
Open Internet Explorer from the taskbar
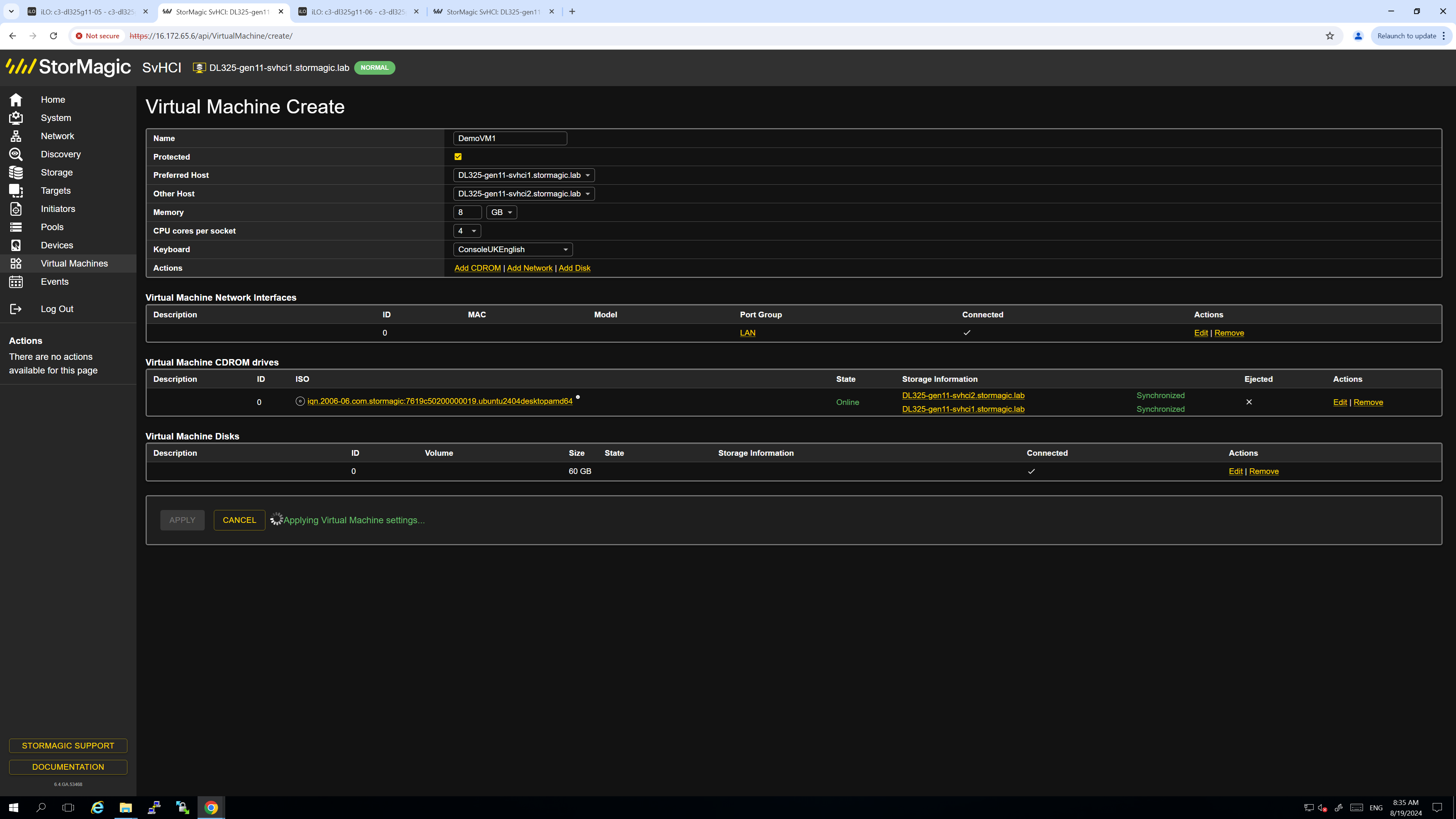click(97, 808)
